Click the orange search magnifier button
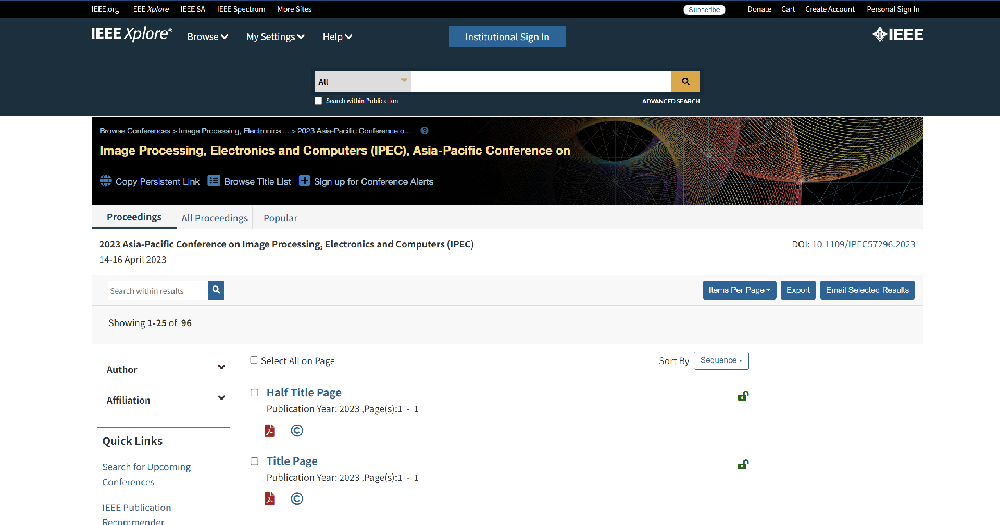Viewport: 1000px width, 525px height. point(685,81)
